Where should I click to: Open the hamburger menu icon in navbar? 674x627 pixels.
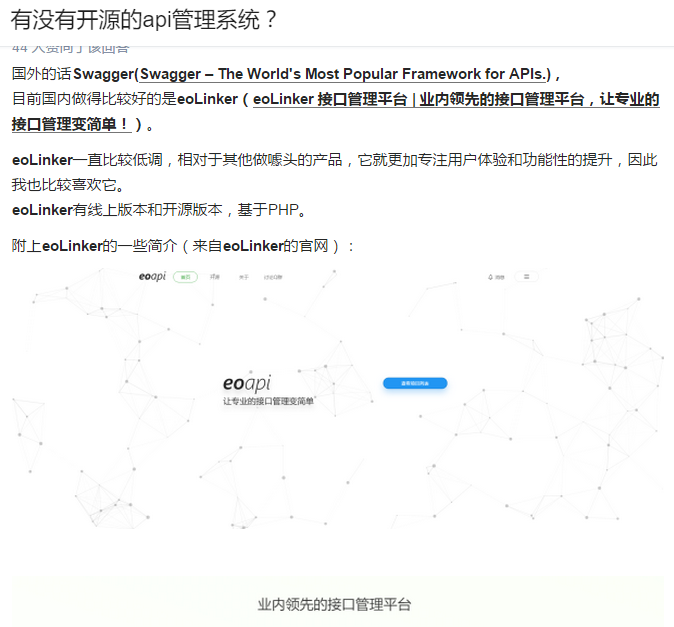tap(526, 276)
